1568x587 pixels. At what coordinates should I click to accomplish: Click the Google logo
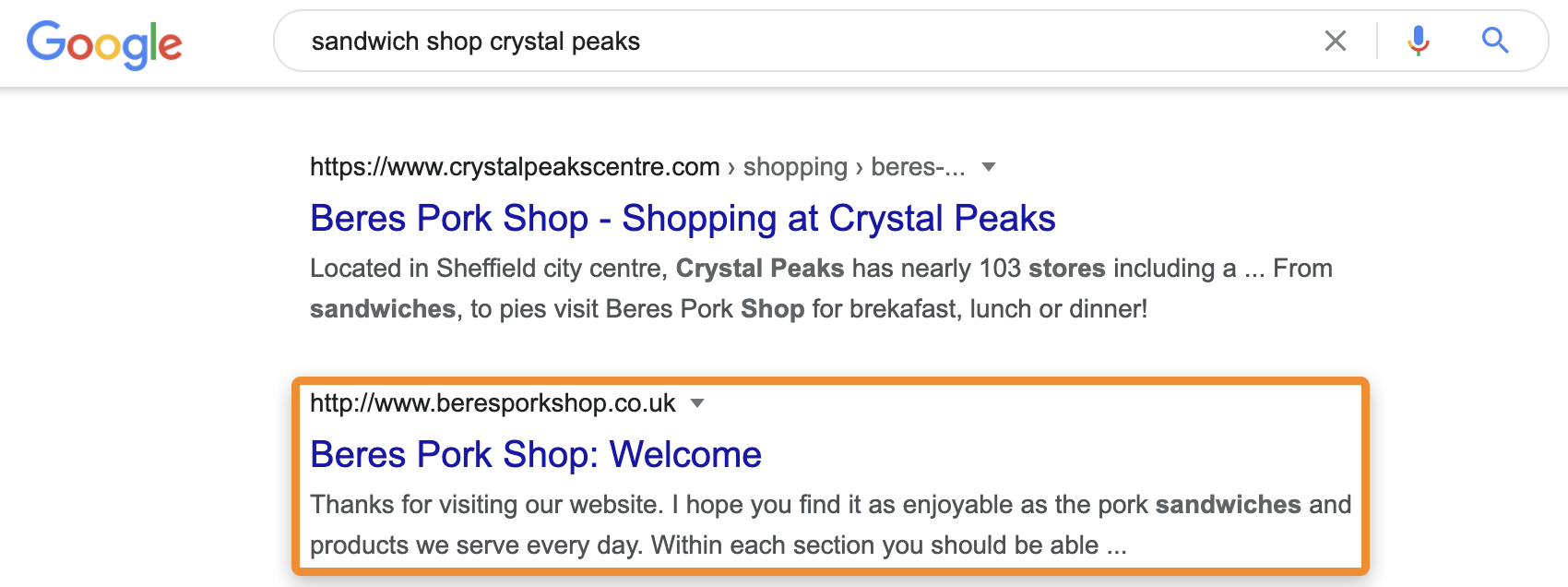click(x=104, y=43)
